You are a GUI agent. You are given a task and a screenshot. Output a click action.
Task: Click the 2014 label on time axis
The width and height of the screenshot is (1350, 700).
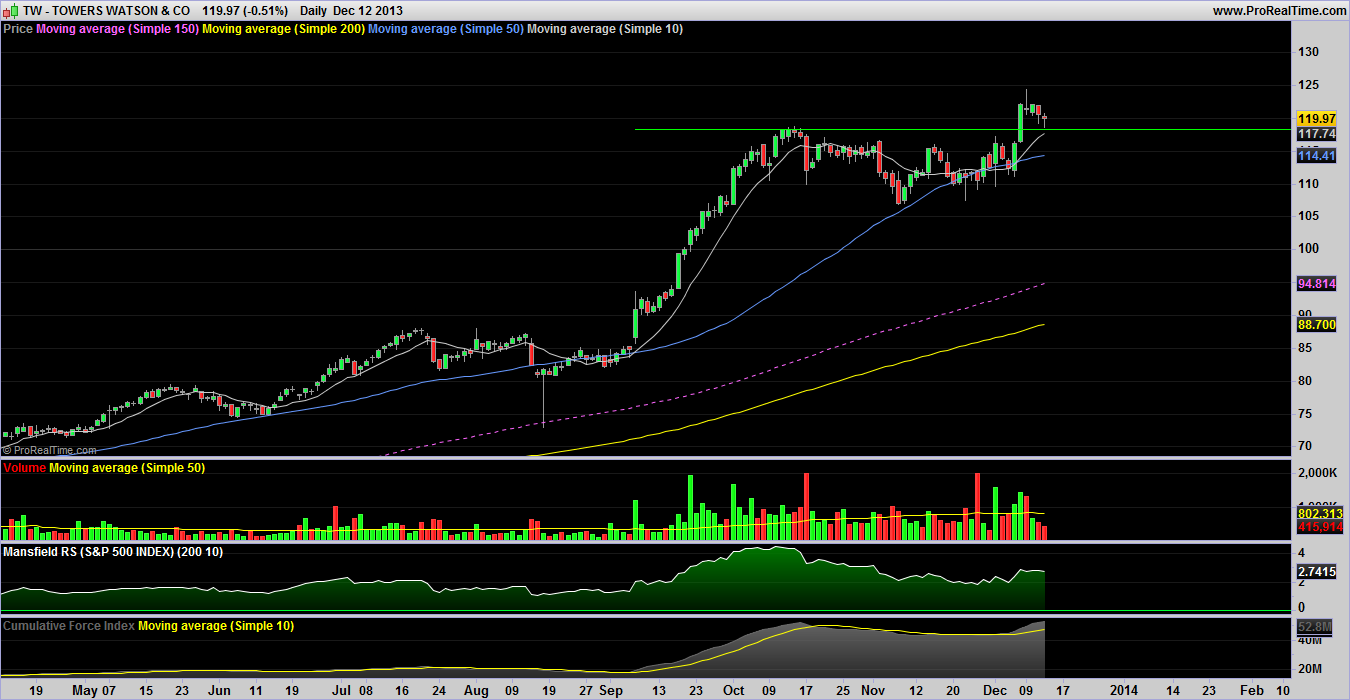[1125, 690]
